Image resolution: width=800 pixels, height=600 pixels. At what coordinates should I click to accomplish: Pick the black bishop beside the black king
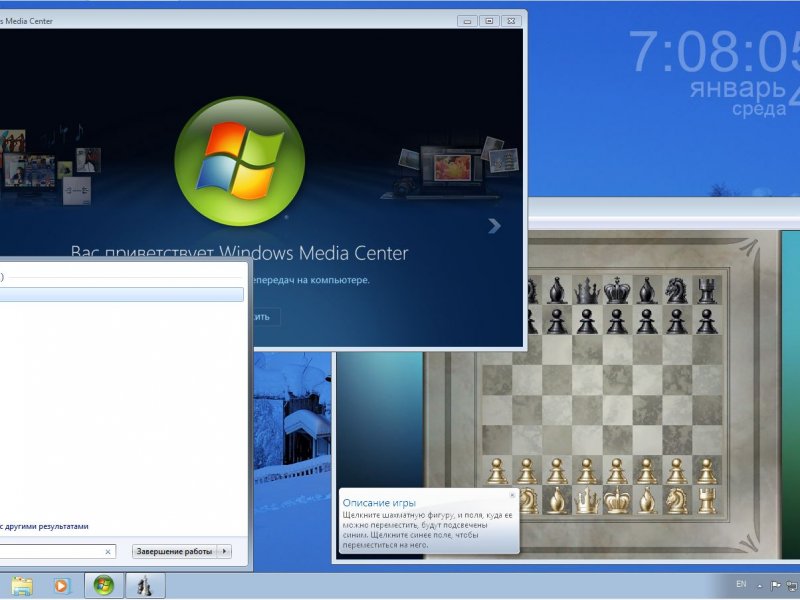647,290
